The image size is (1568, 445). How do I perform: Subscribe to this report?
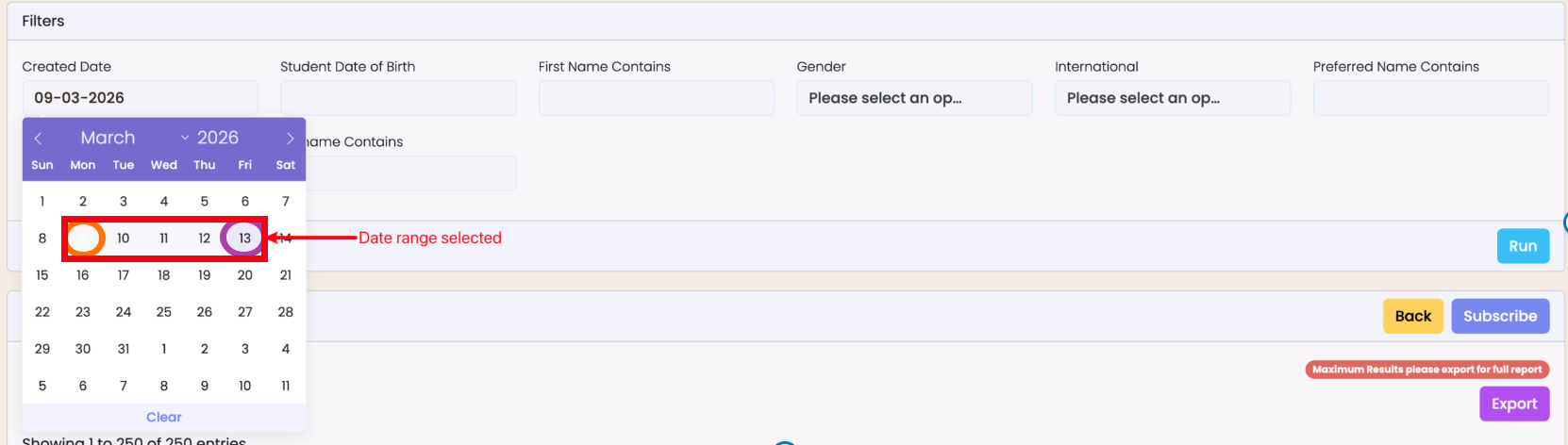click(1499, 317)
